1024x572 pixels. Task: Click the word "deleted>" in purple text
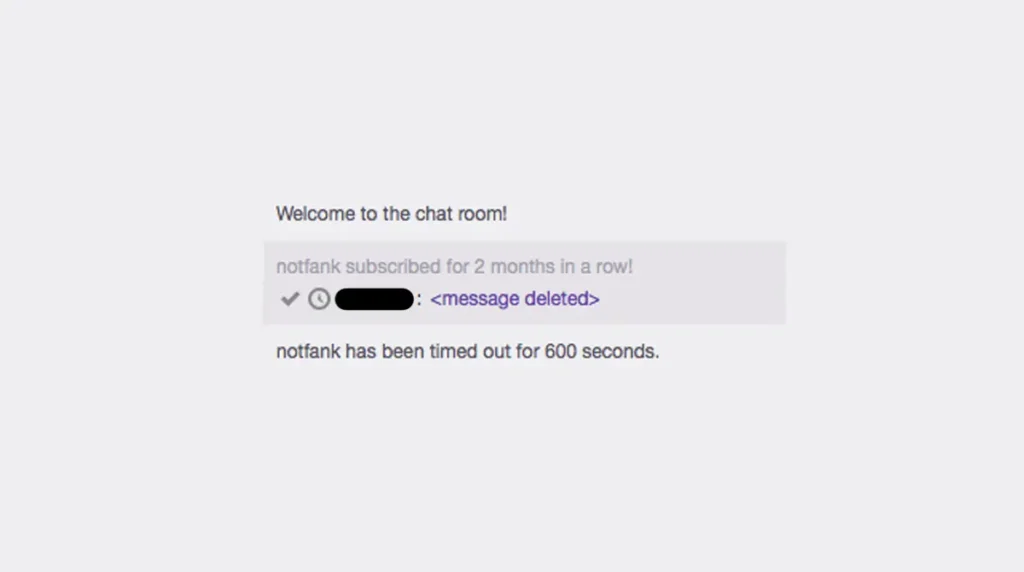click(562, 298)
